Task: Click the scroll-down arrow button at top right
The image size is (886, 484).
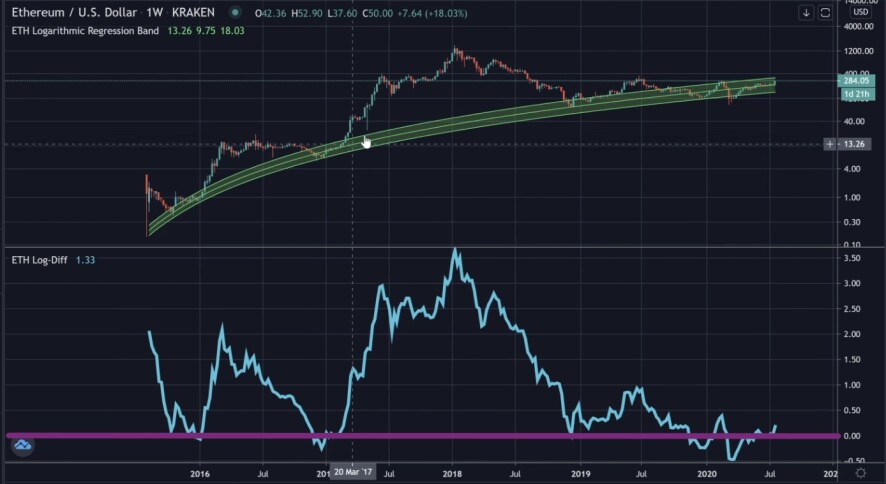Action: pyautogui.click(x=806, y=13)
